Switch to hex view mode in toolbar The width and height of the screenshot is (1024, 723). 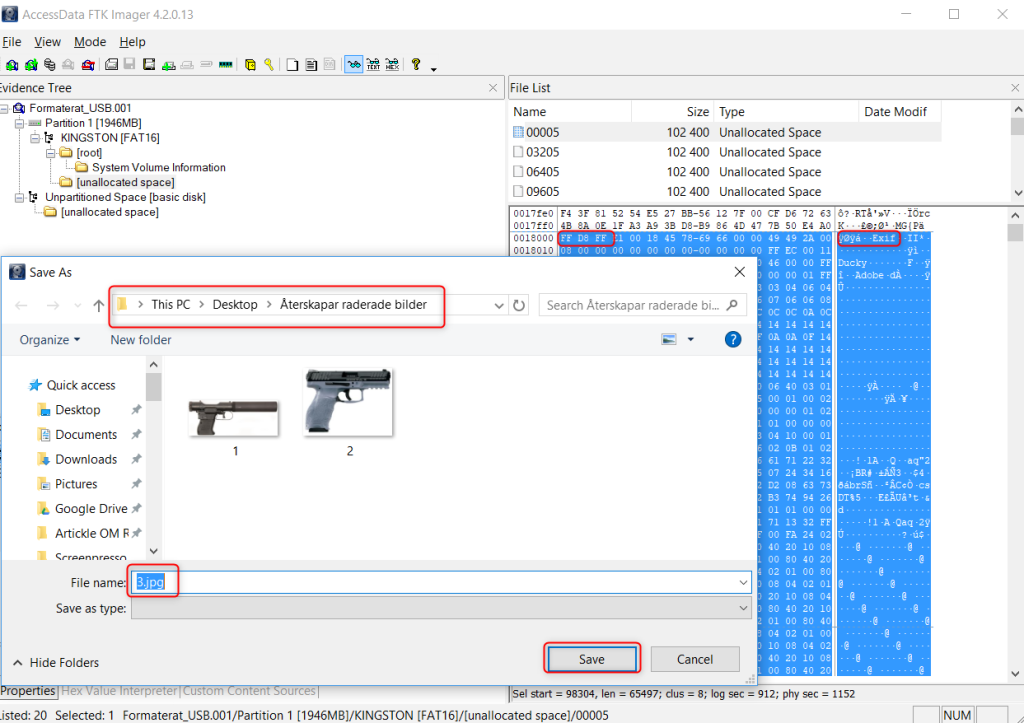point(391,65)
